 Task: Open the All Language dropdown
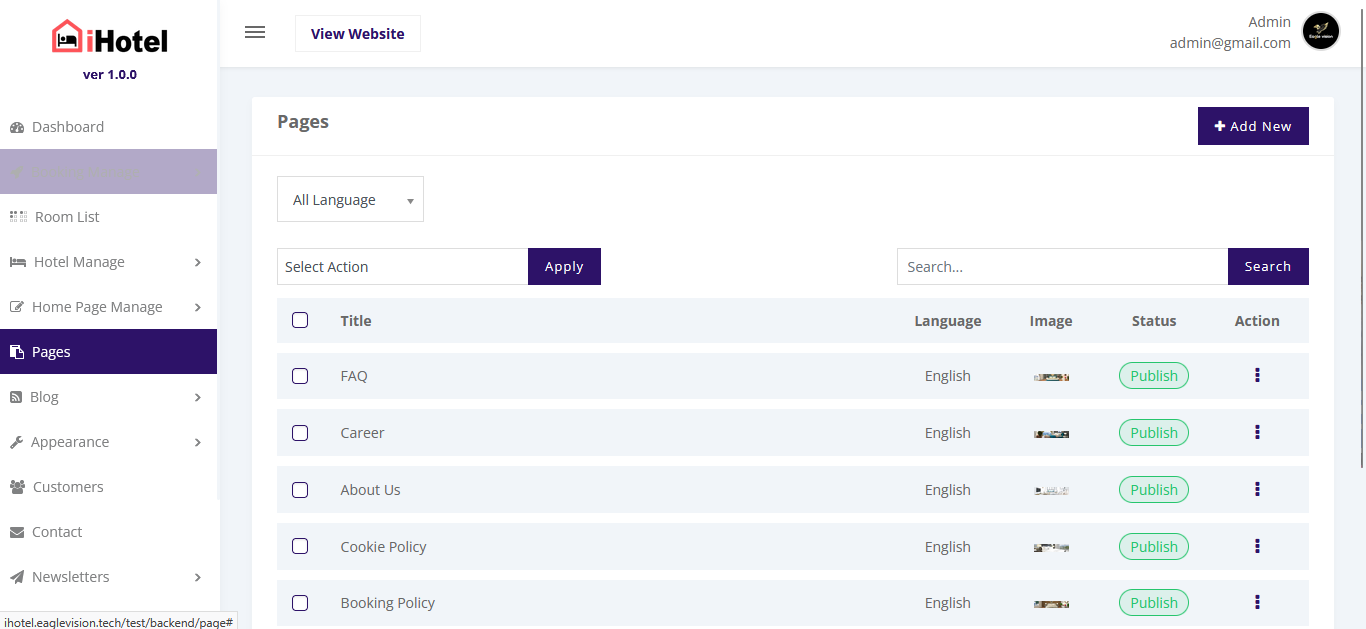(x=350, y=200)
